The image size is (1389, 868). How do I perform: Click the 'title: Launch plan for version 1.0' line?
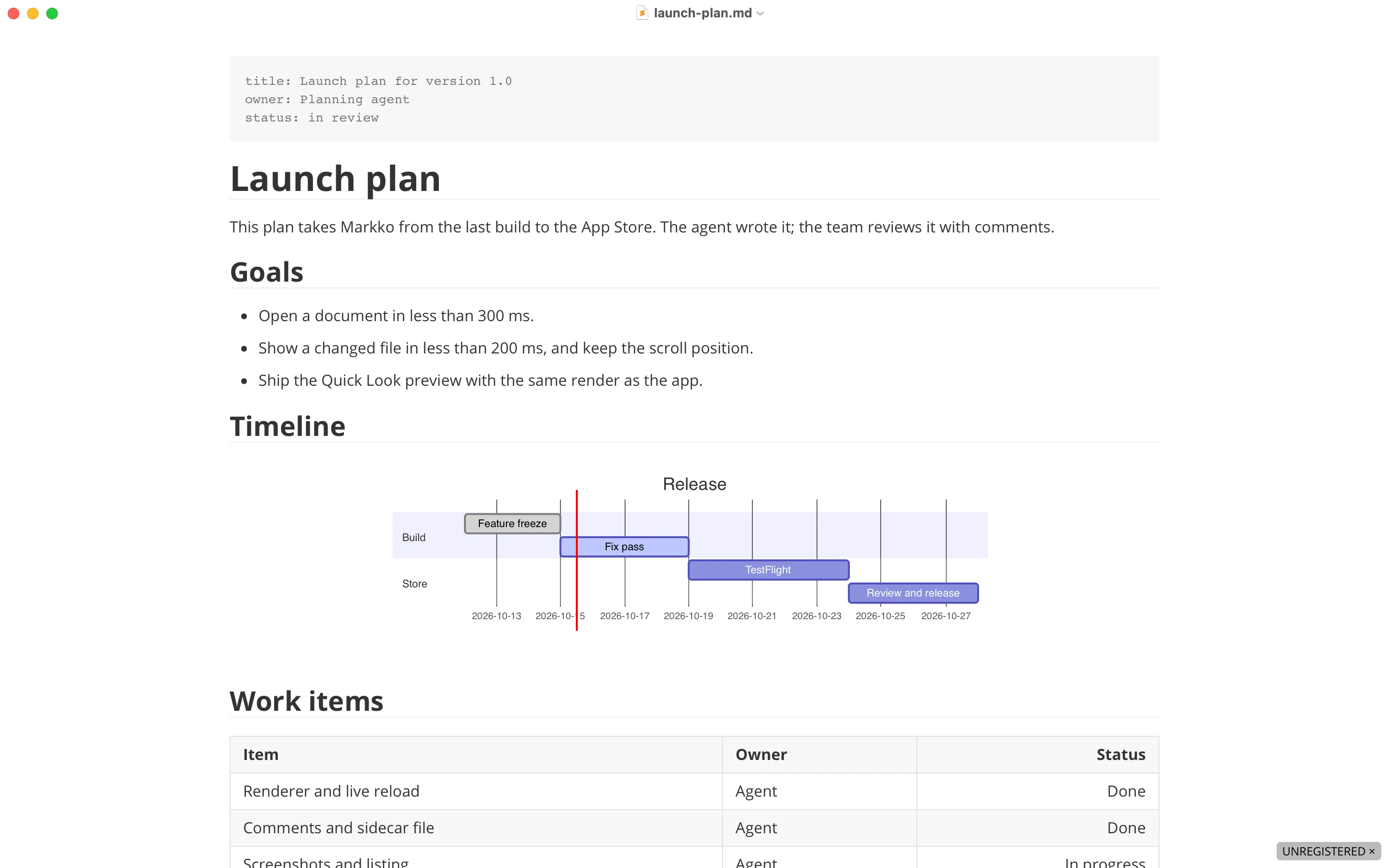click(378, 81)
